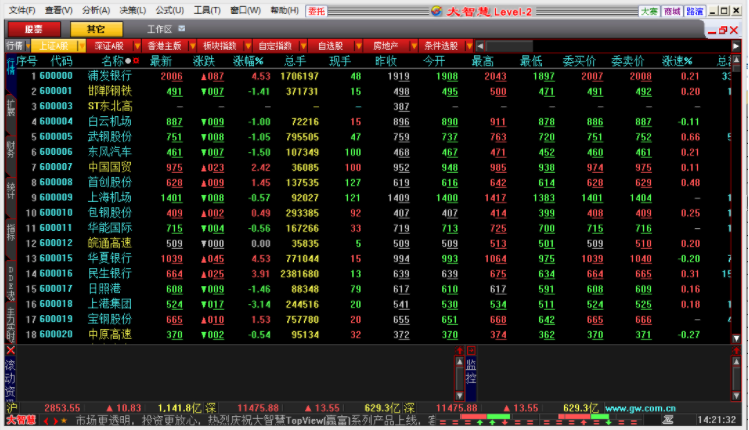This screenshot has height=430, width=749.
Task: Toggle the red square marker beside 名称
Action: [x=136, y=61]
